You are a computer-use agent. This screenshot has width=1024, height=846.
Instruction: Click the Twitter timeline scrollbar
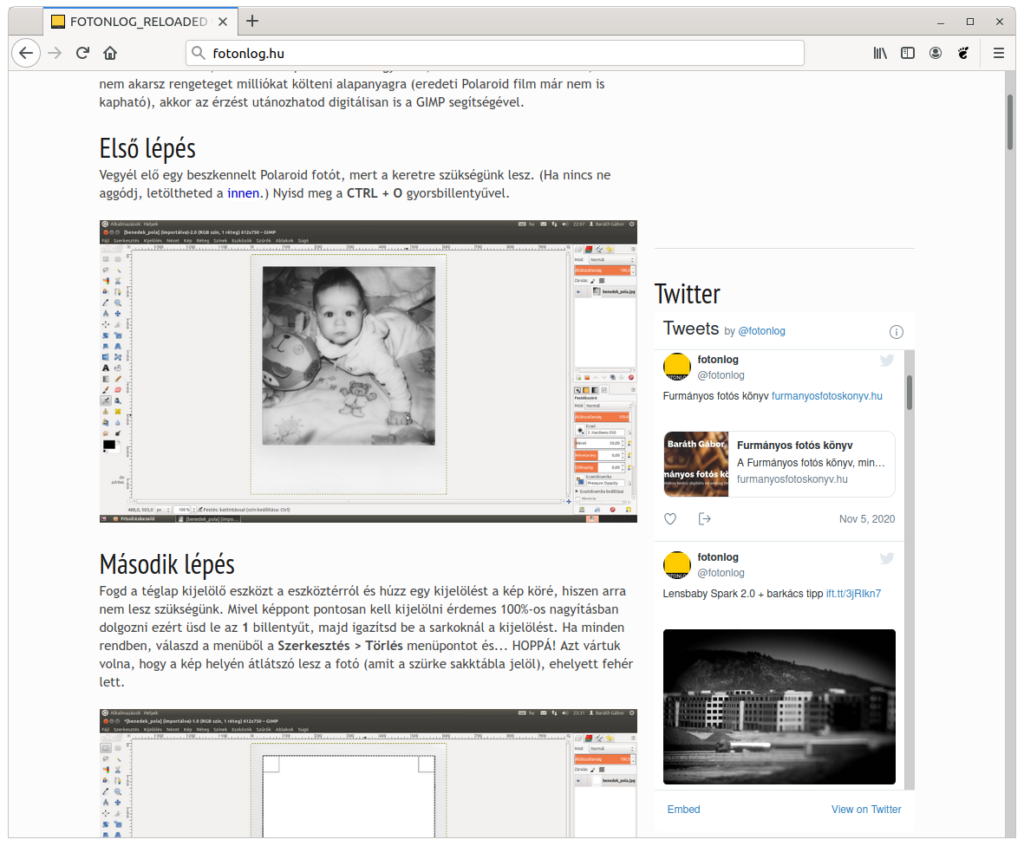point(909,392)
